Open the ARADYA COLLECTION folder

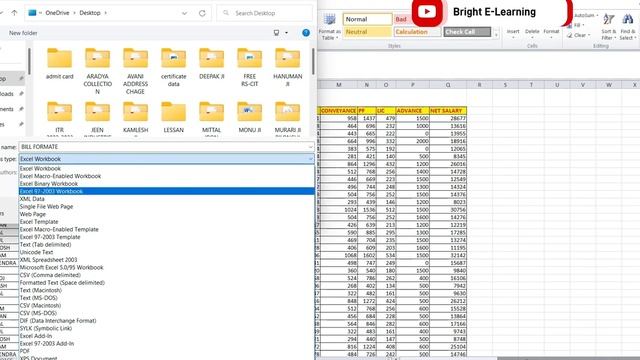pos(97,71)
